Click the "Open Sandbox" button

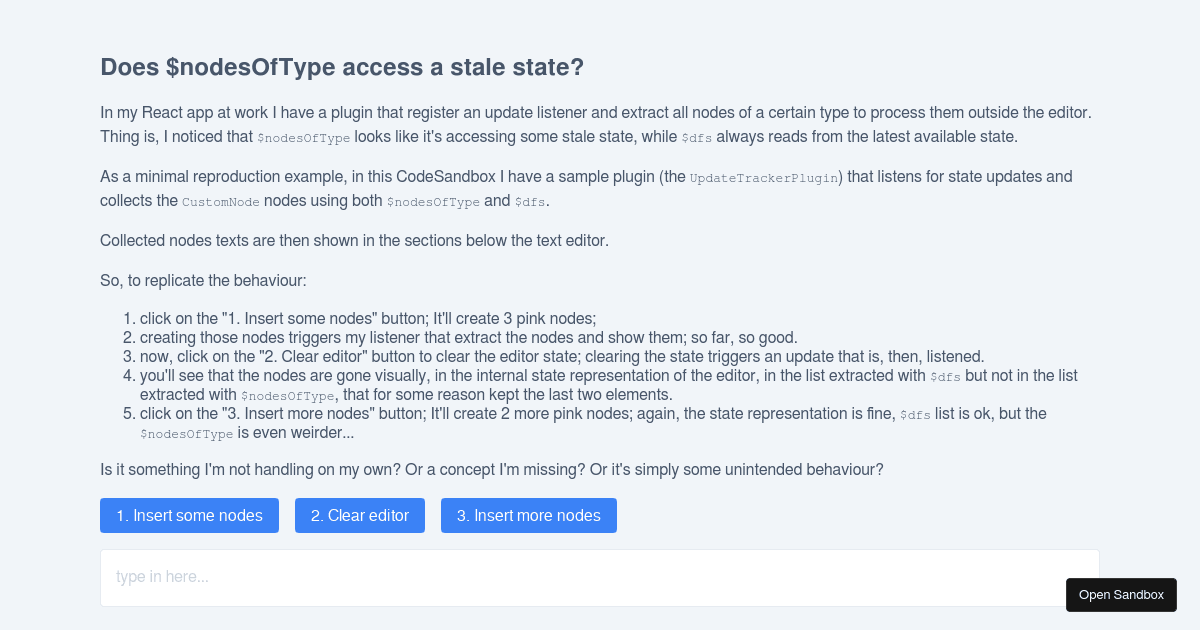tap(1121, 594)
